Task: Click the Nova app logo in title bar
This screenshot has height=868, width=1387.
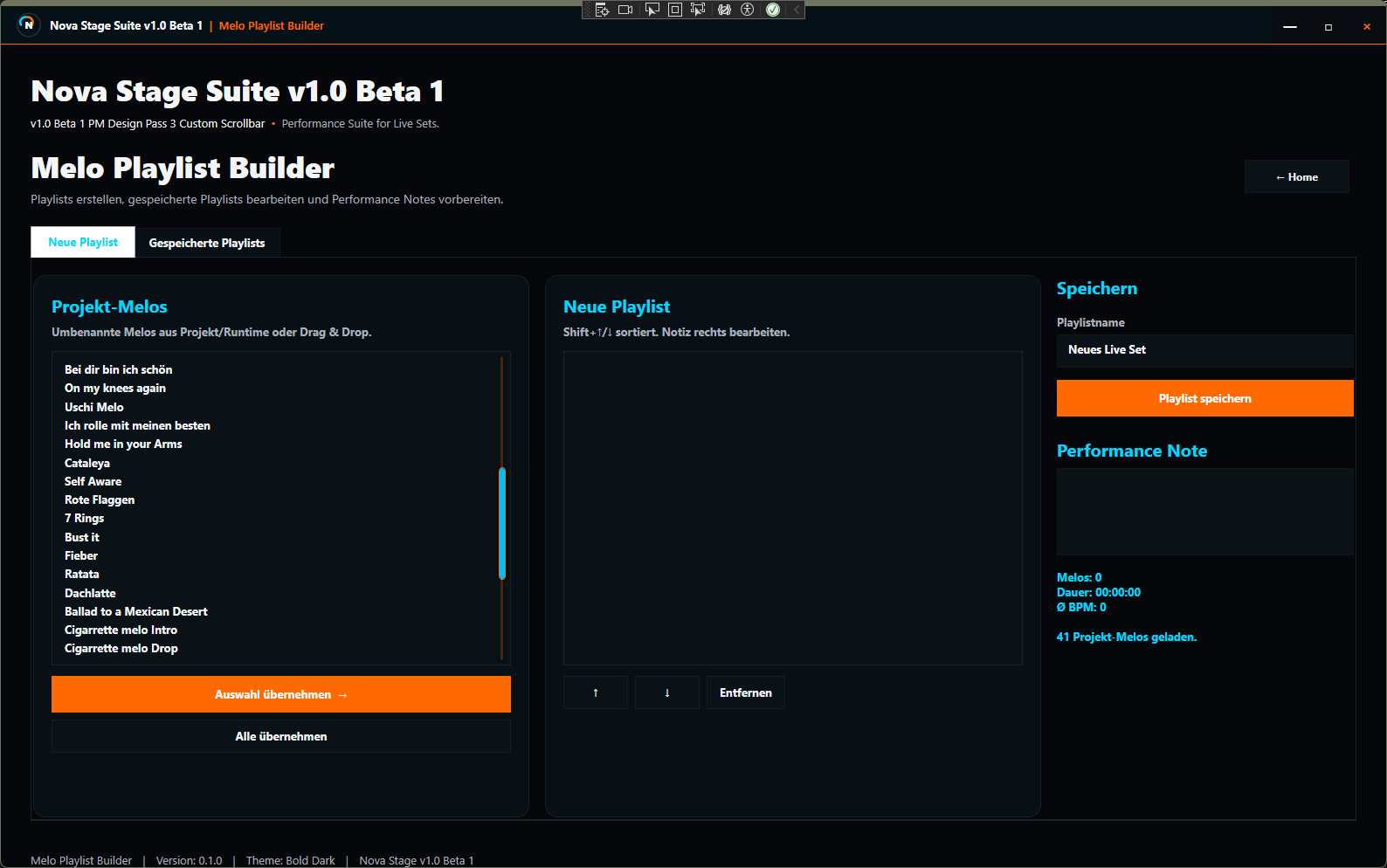Action: pyautogui.click(x=28, y=24)
